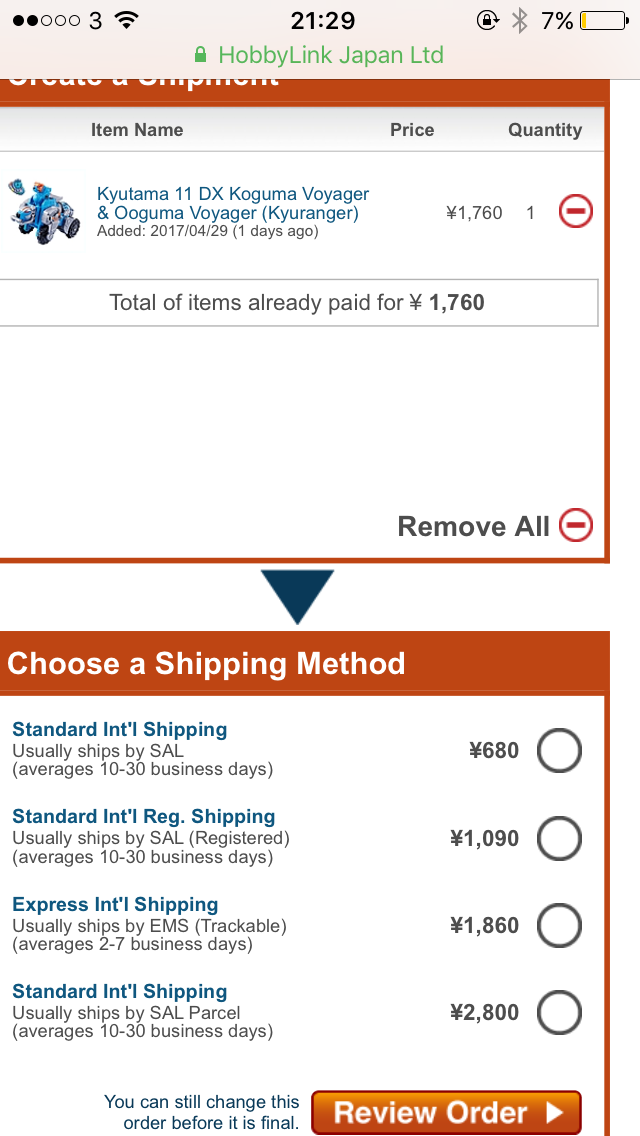Viewport: 640px width, 1136px height.
Task: Tap the rotation lock status icon
Action: click(487, 20)
